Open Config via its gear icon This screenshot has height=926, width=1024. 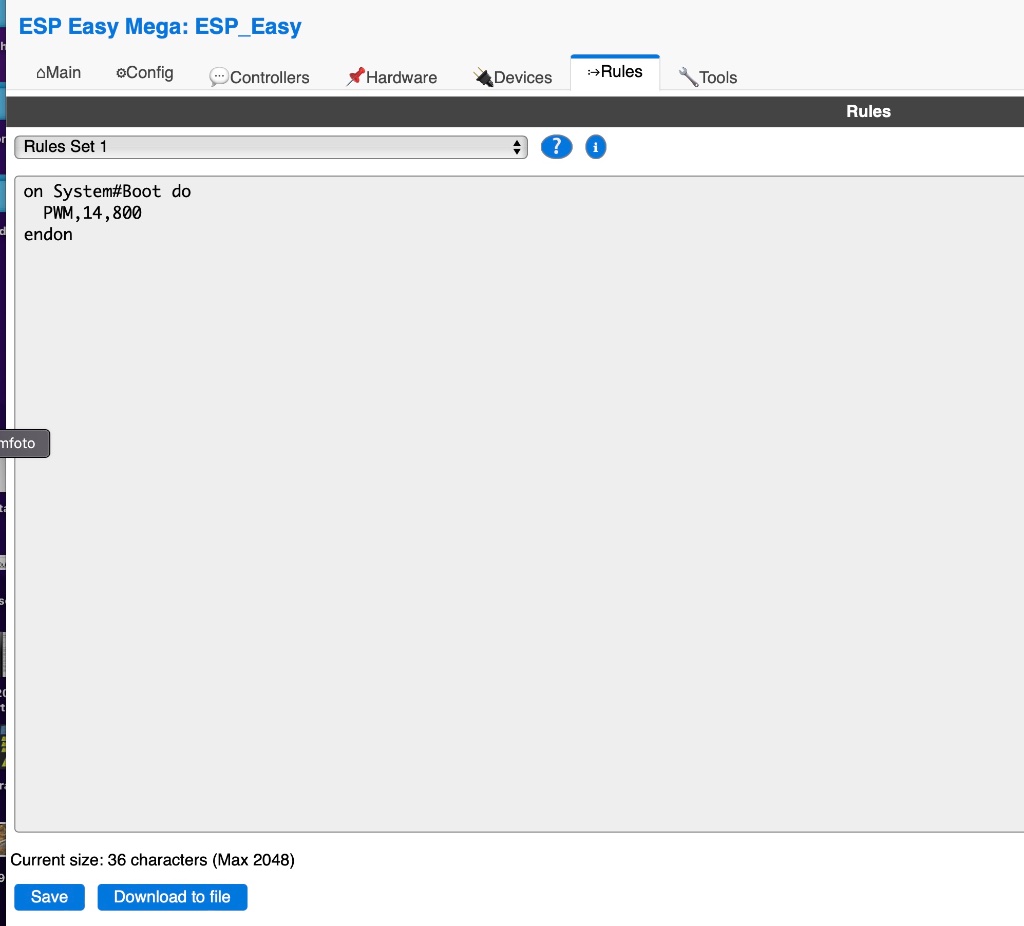point(121,73)
